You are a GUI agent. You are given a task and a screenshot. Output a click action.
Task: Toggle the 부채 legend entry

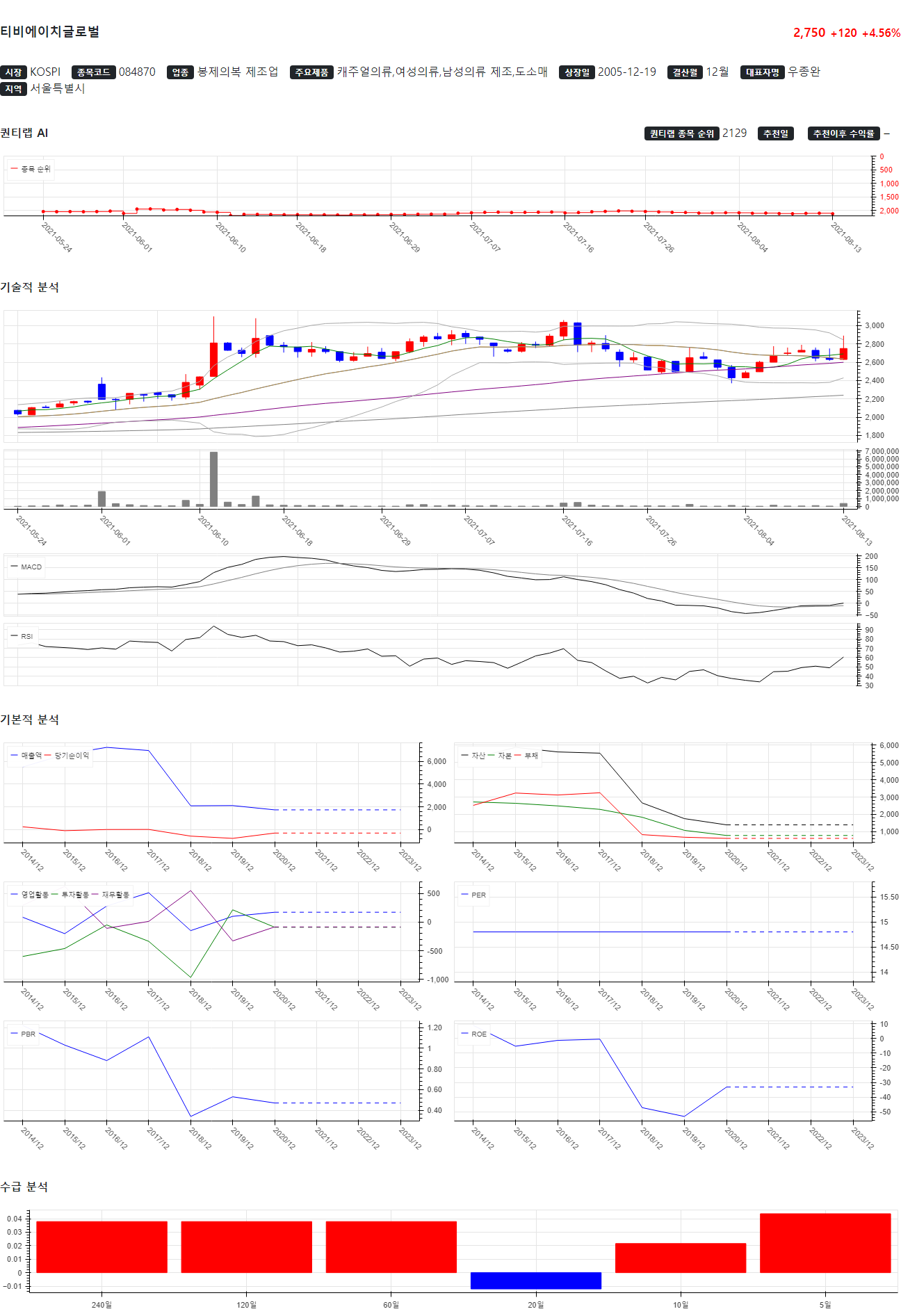coord(526,755)
